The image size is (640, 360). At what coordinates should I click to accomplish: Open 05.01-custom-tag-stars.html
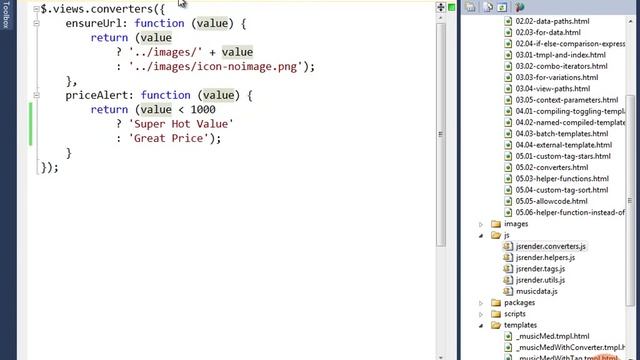pyautogui.click(x=563, y=156)
